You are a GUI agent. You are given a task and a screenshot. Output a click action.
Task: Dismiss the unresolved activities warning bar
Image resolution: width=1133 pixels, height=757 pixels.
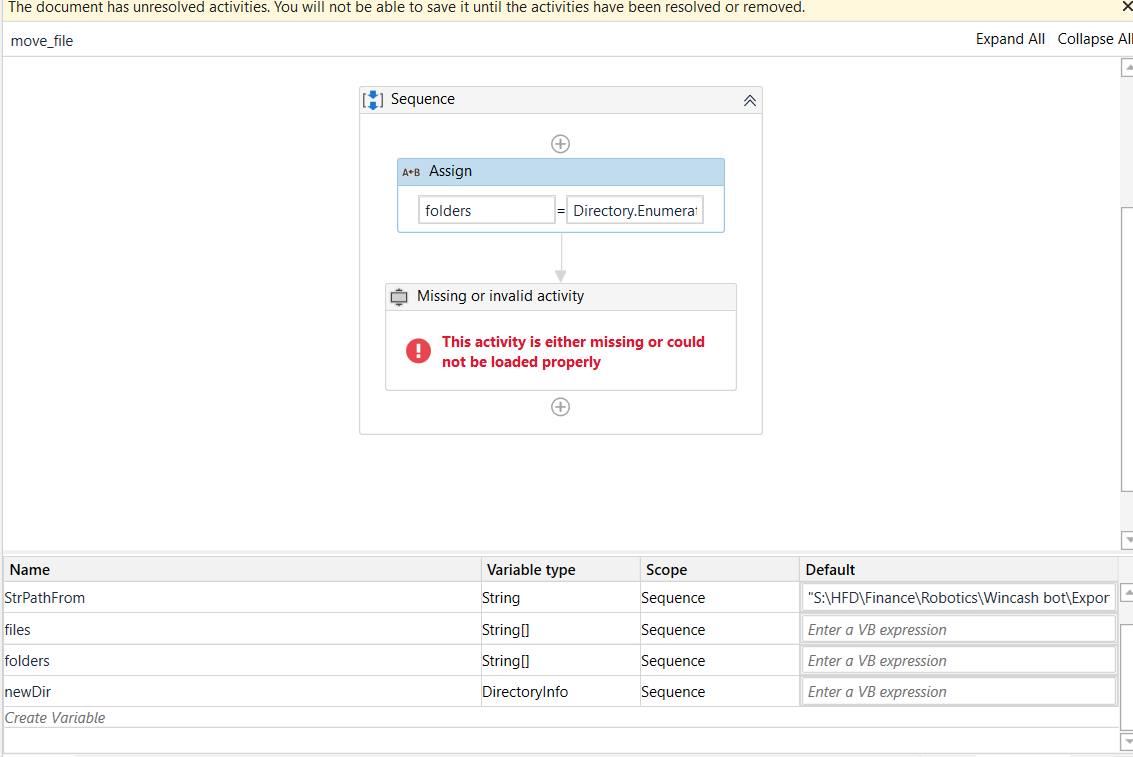tap(1127, 7)
